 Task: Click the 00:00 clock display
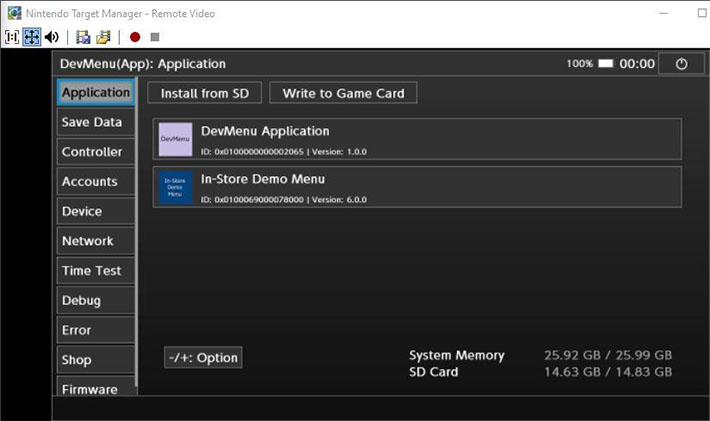tap(637, 64)
